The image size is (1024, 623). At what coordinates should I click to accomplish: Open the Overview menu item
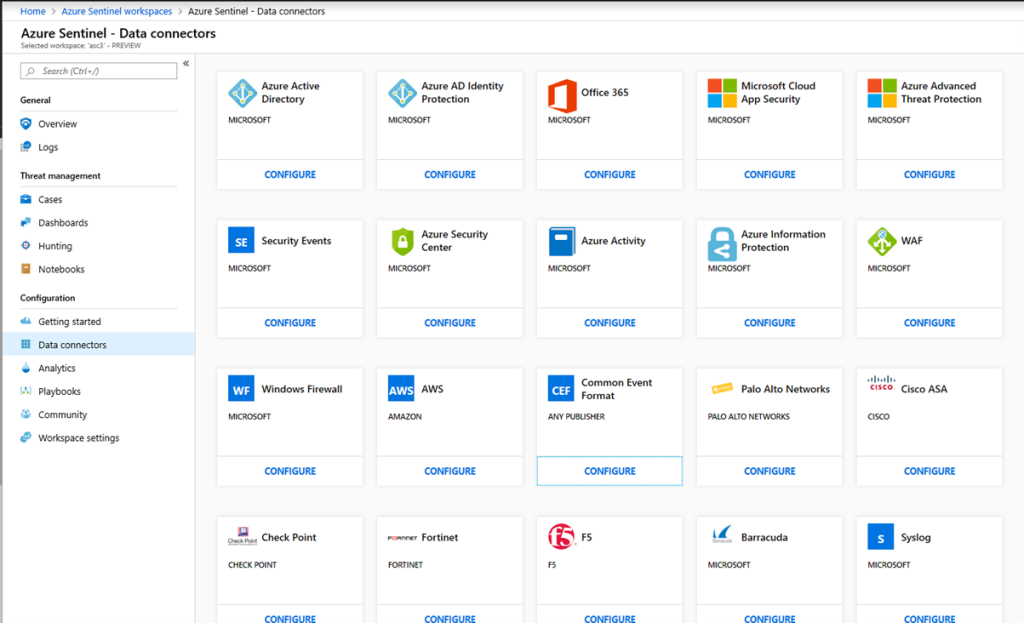[x=57, y=124]
